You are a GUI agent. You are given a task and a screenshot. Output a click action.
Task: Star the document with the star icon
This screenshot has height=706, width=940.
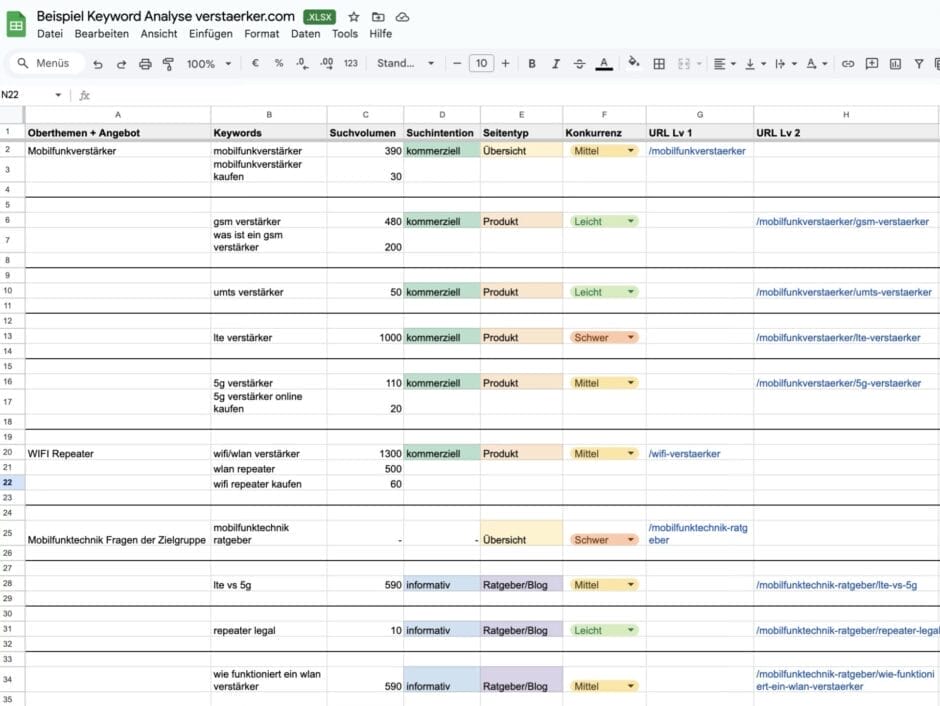[x=354, y=17]
